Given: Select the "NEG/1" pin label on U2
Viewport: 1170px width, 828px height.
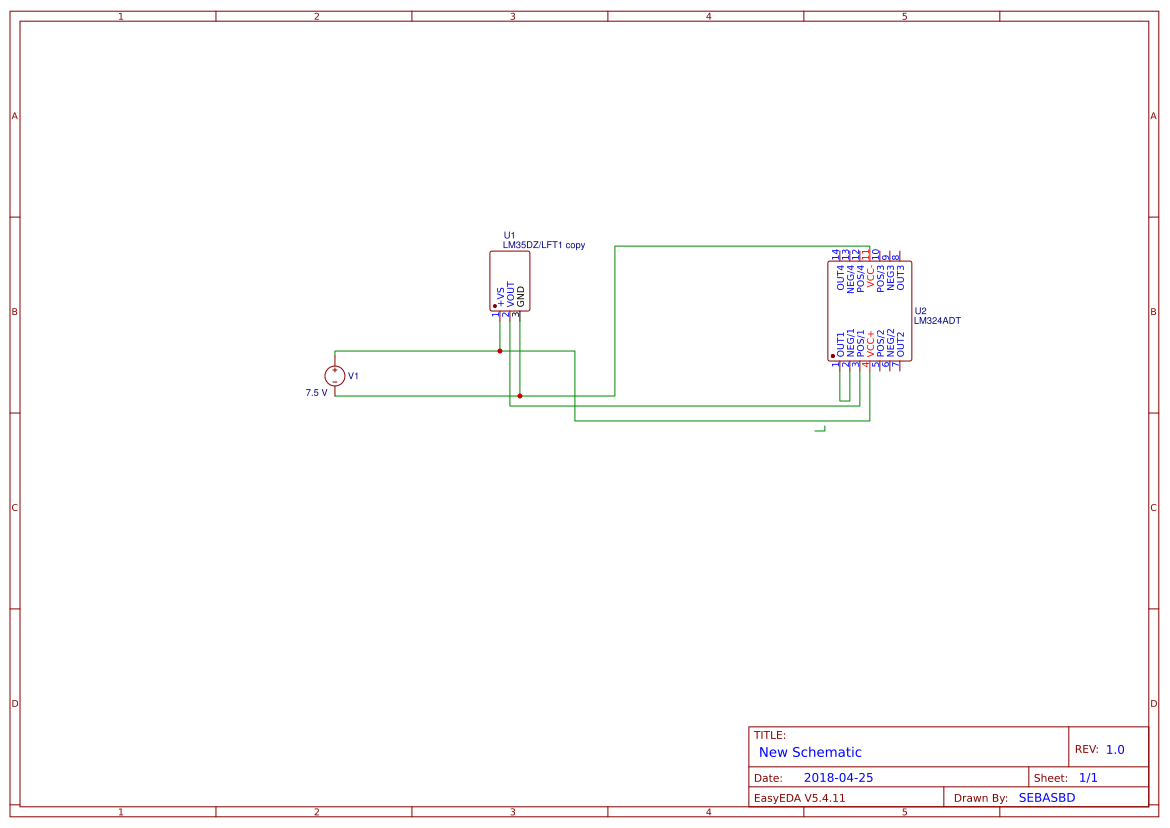Looking at the screenshot, I should click(851, 343).
